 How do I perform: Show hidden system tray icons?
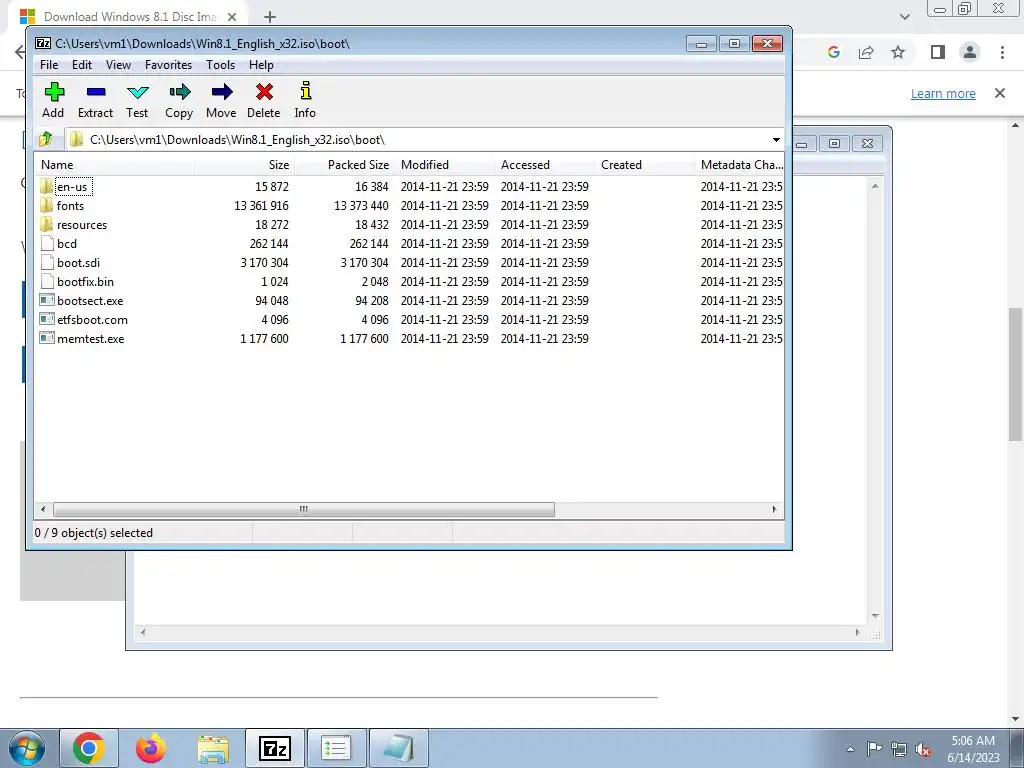[x=850, y=750]
